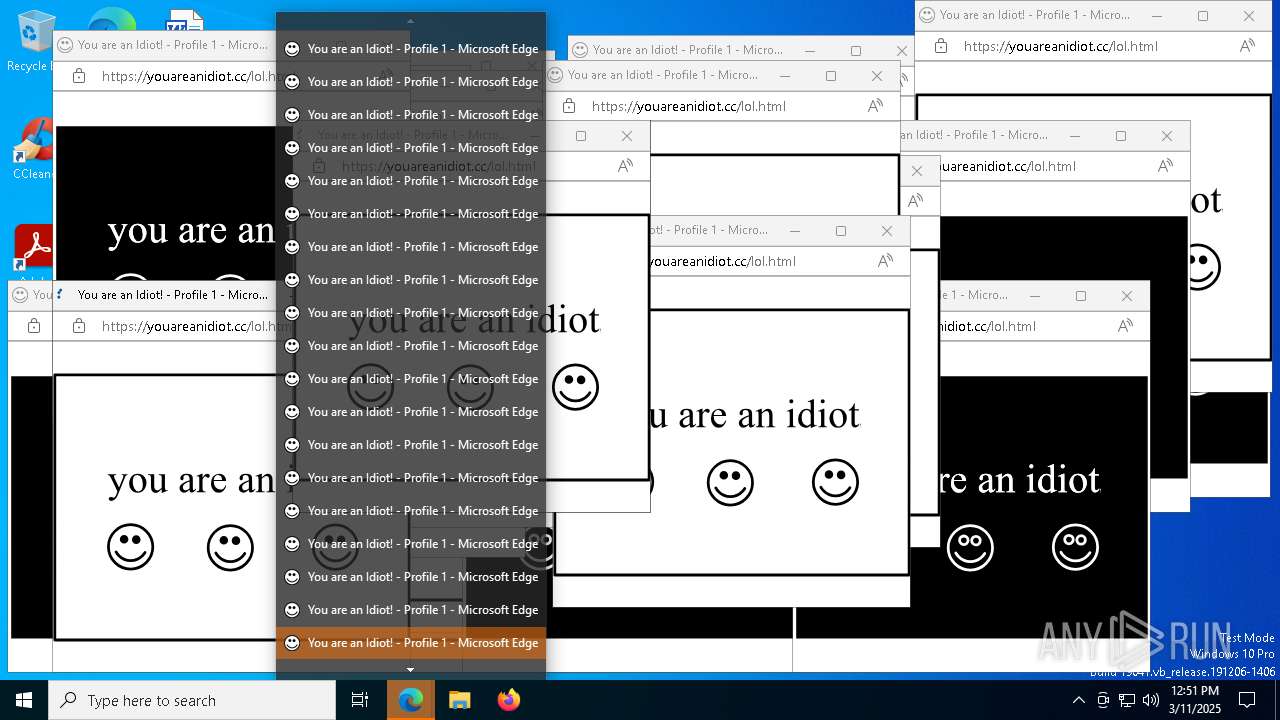The height and width of the screenshot is (720, 1280).
Task: Click the network icon in system tray
Action: (x=1127, y=700)
